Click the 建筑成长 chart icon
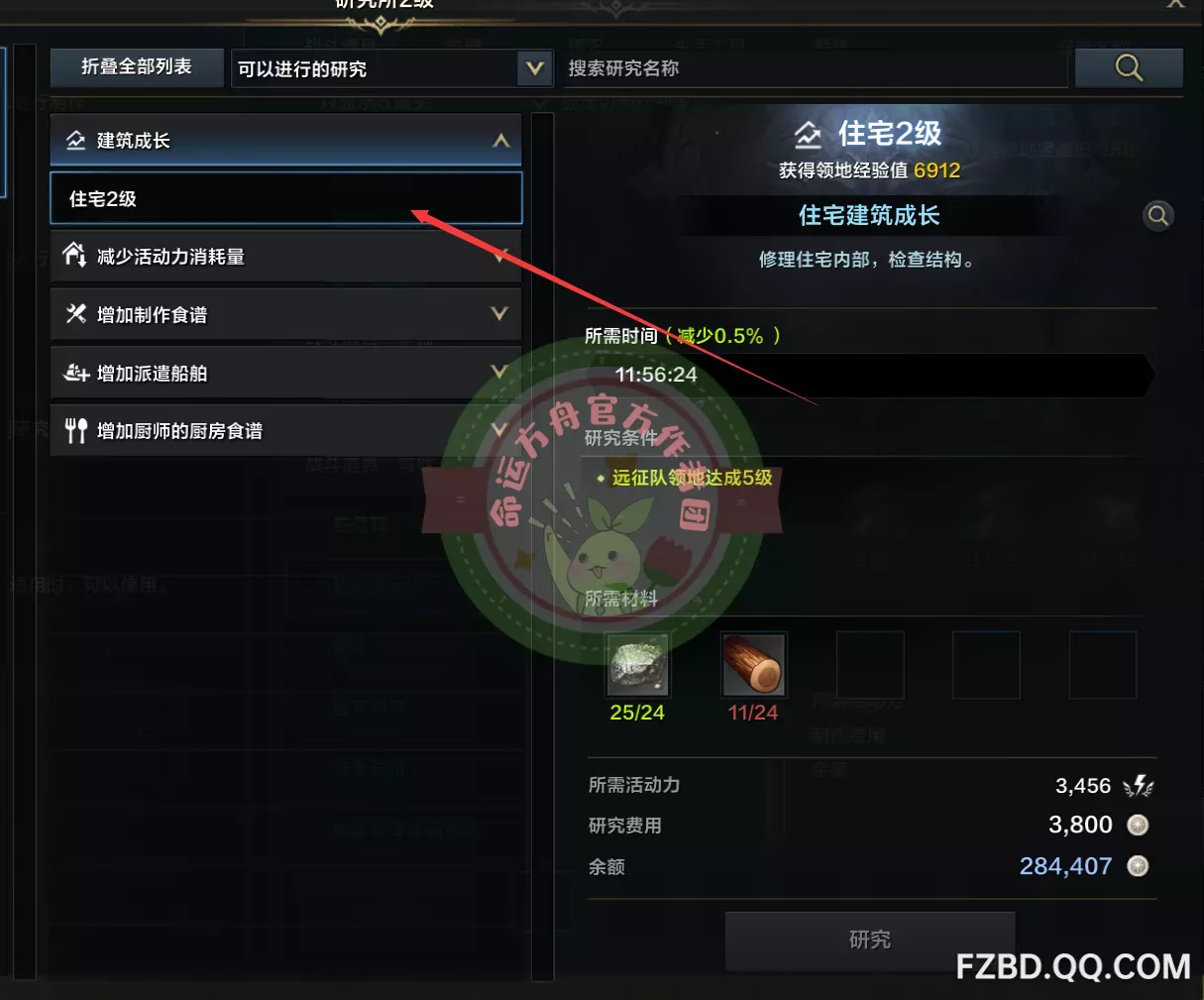This screenshot has width=1204, height=1000. click(x=75, y=141)
